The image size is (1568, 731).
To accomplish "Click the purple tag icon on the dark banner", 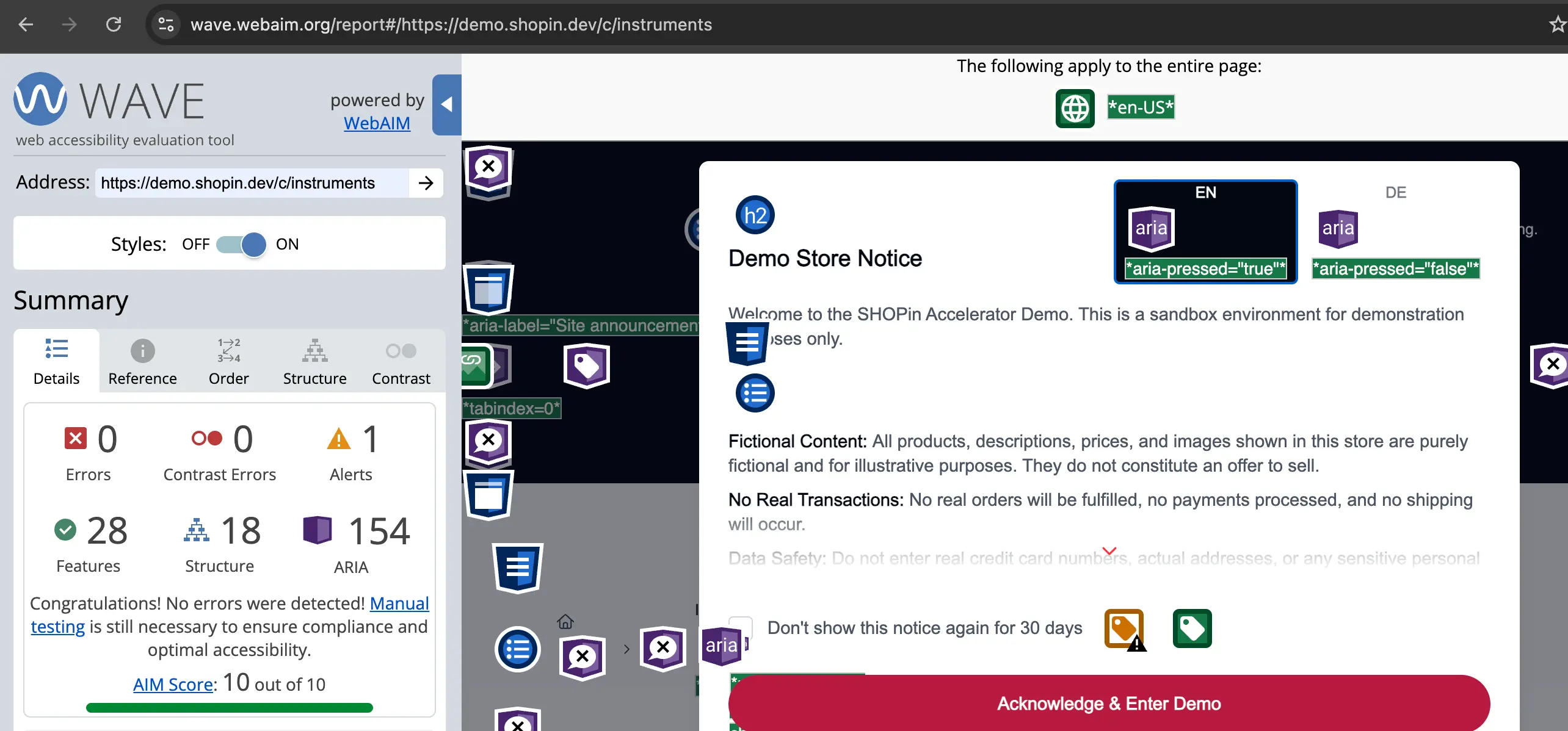I will tap(587, 366).
